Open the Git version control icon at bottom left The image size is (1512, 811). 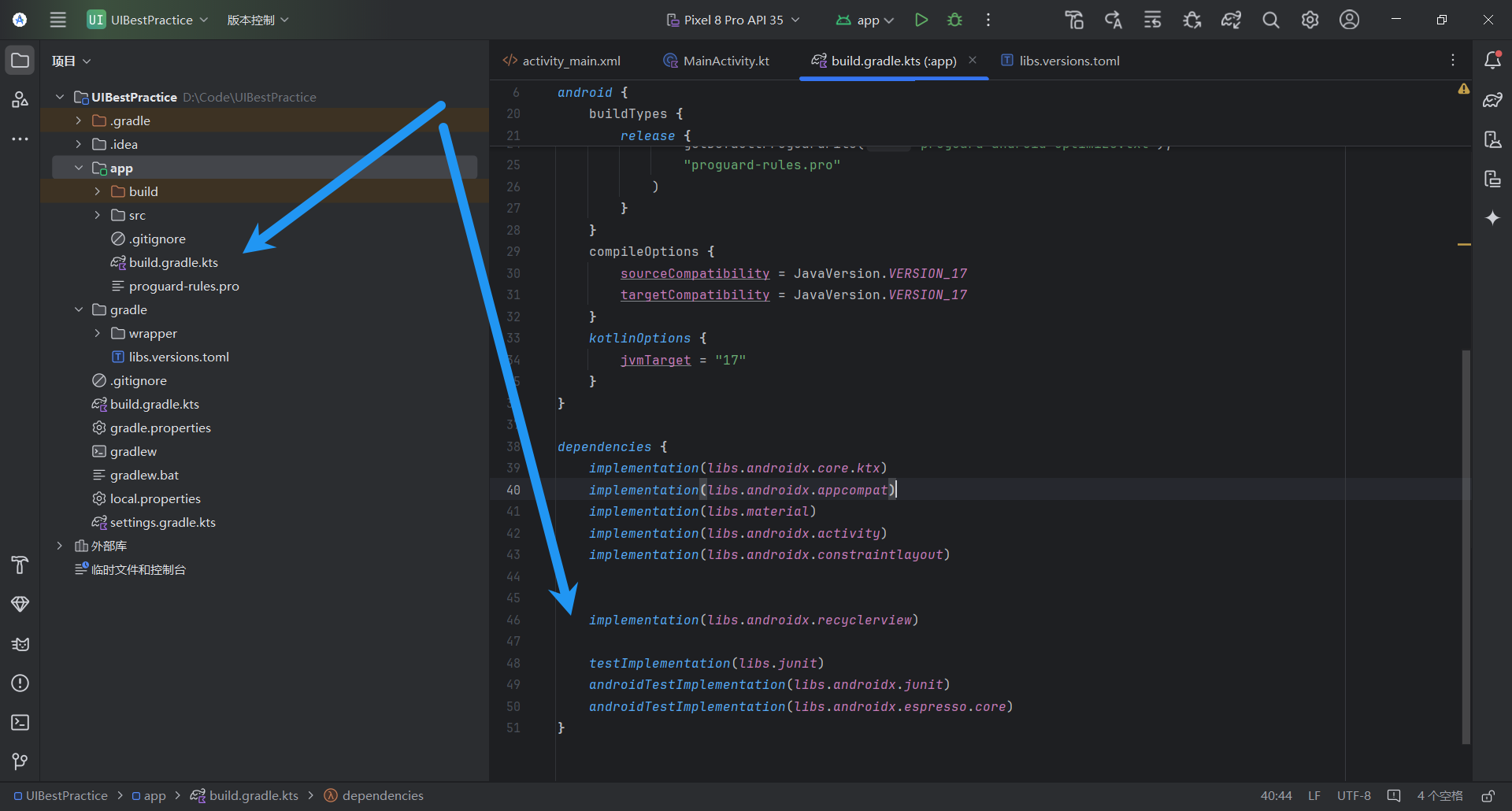click(20, 761)
